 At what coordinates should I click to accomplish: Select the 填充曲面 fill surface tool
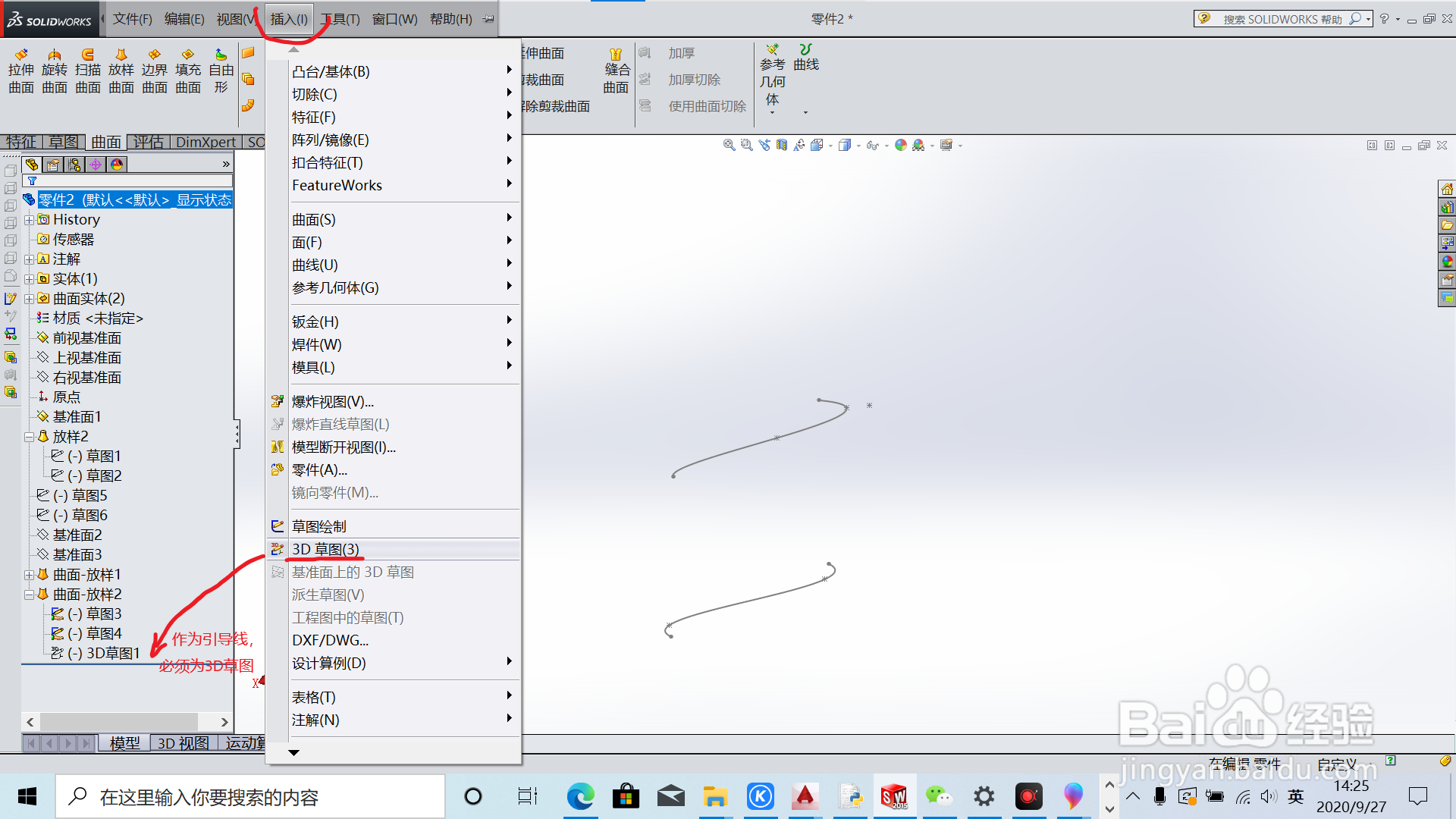(188, 71)
